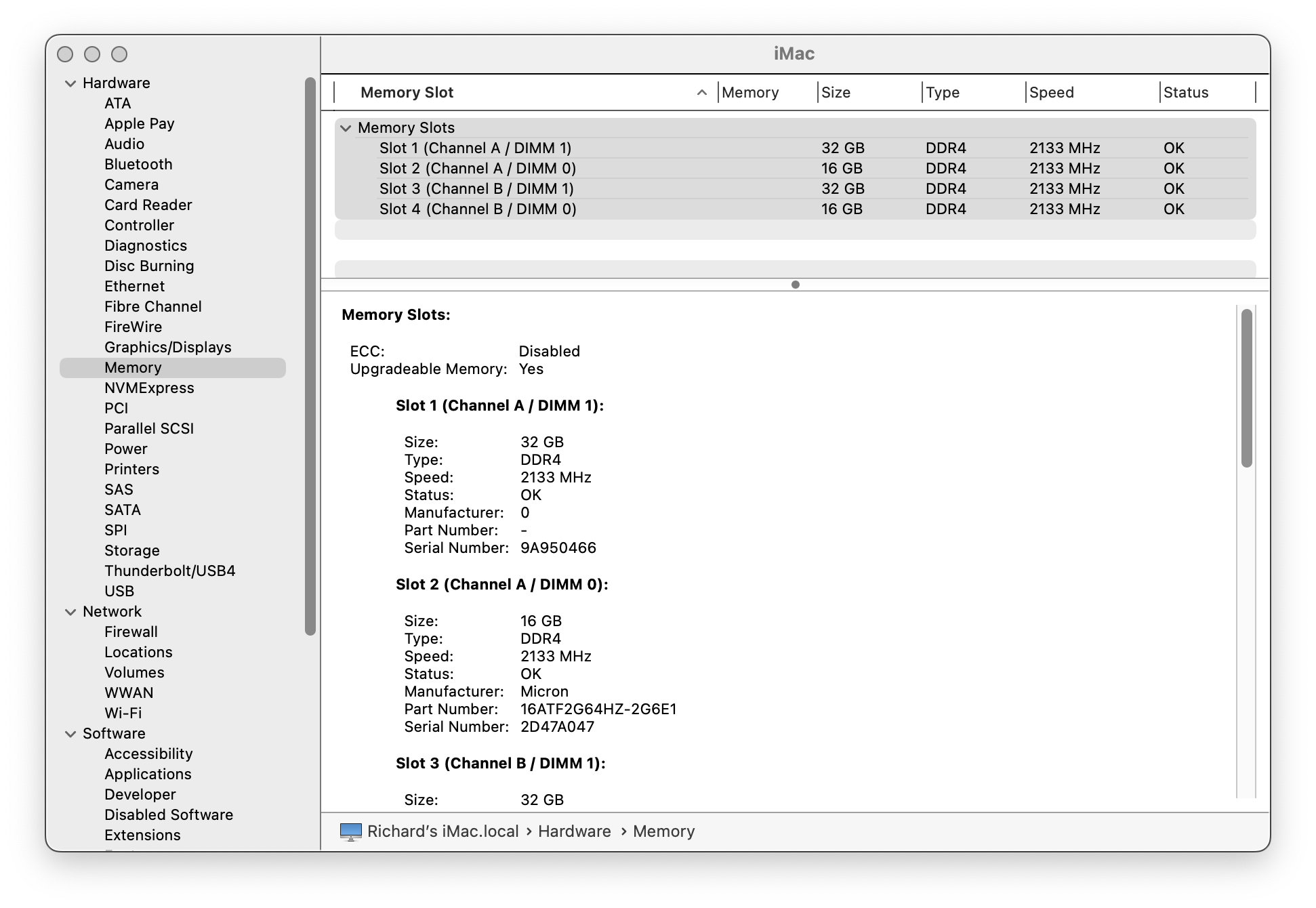This screenshot has width=1316, height=908.
Task: Open the Wi-Fi network item
Action: (x=123, y=713)
